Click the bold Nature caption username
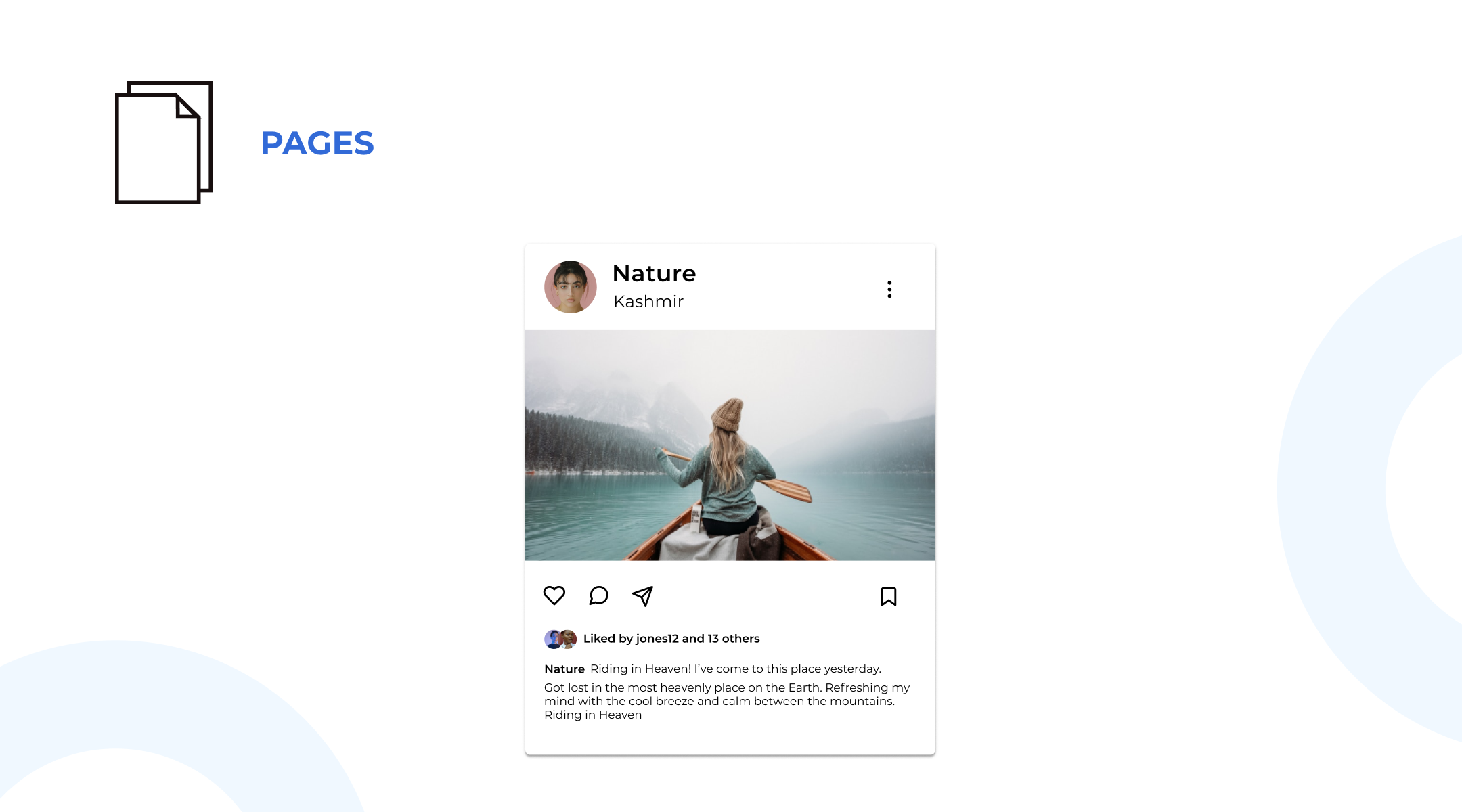 pyautogui.click(x=564, y=669)
